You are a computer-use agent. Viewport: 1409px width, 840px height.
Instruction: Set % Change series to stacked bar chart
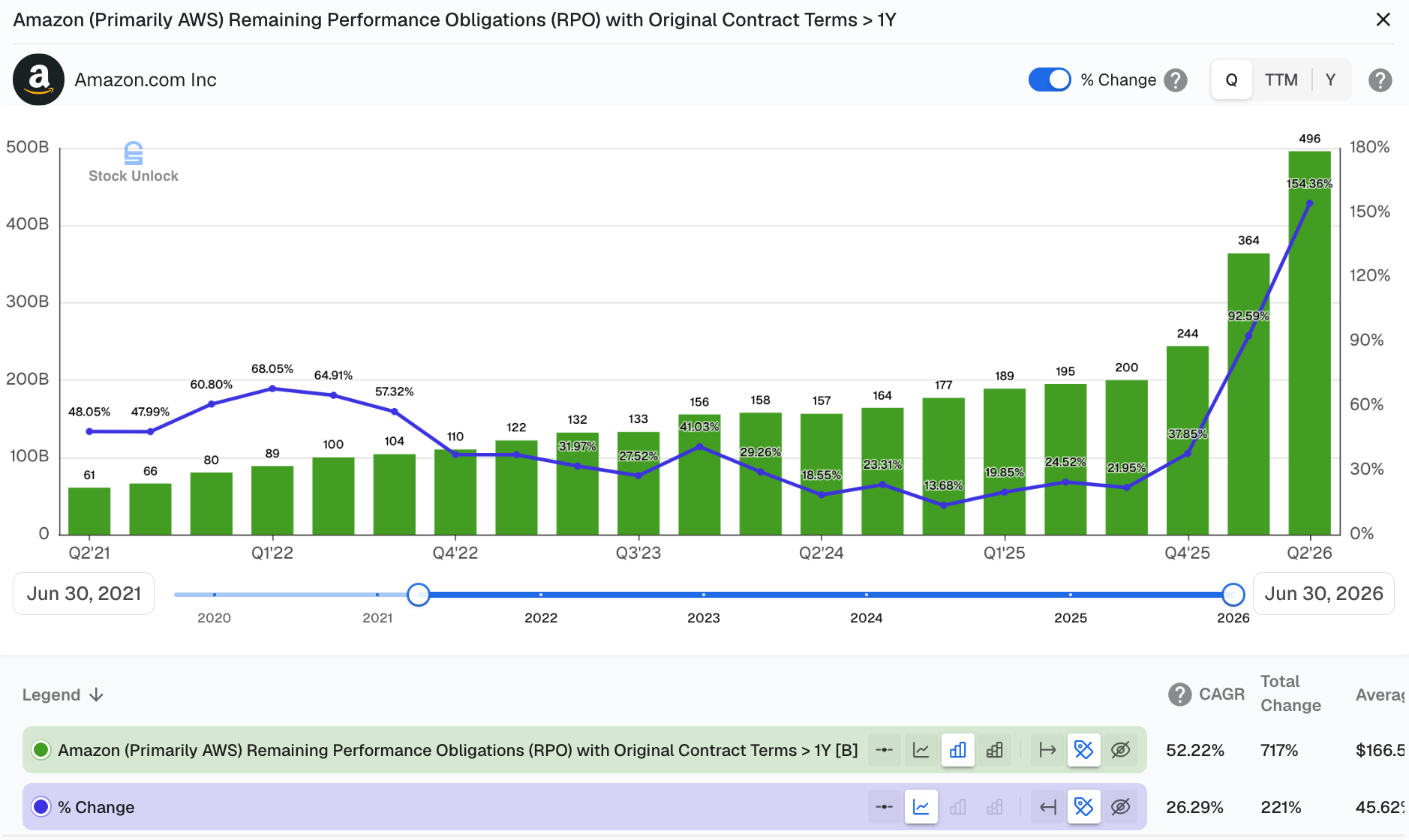coord(995,807)
